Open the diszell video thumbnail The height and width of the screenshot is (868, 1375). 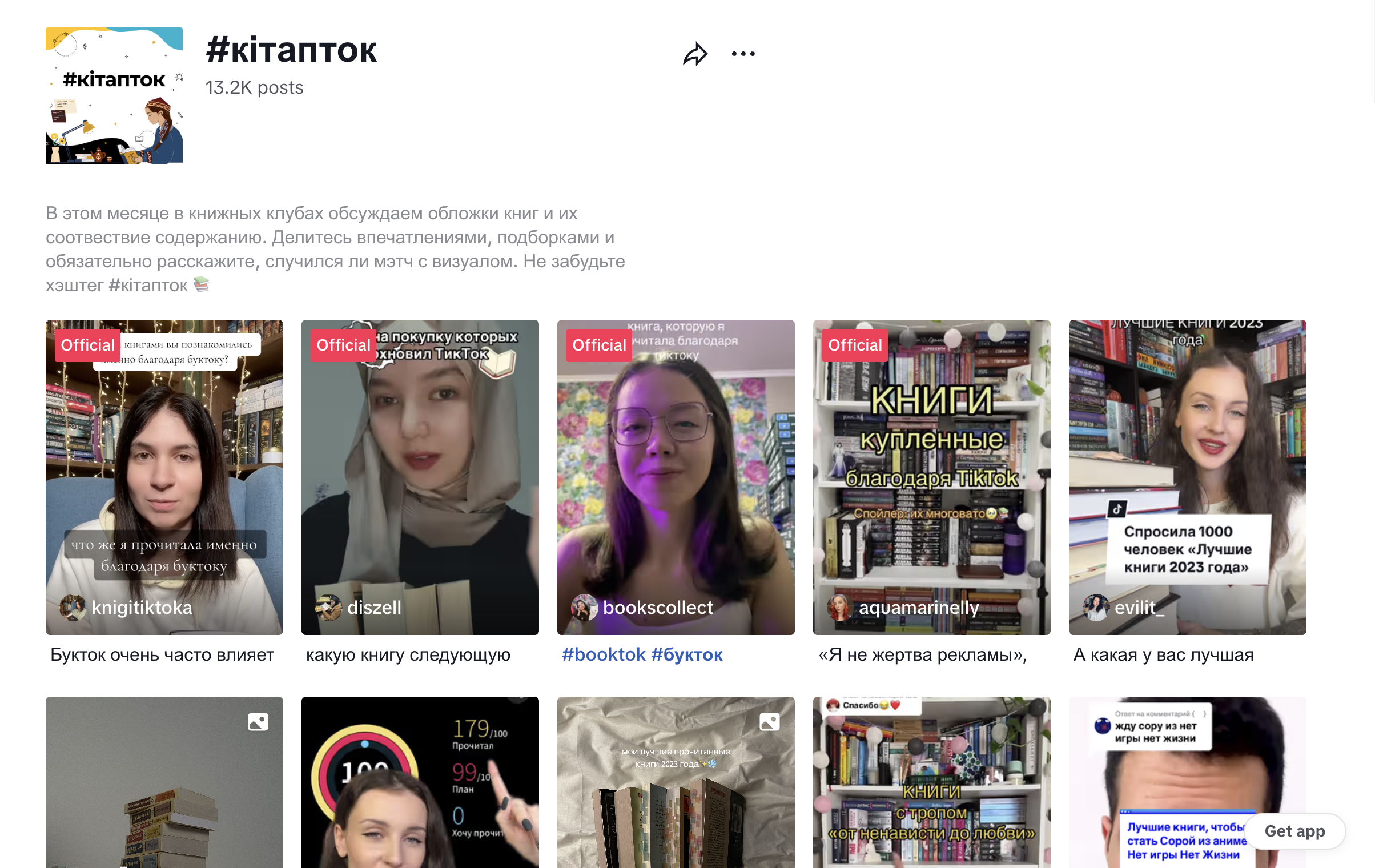click(420, 477)
